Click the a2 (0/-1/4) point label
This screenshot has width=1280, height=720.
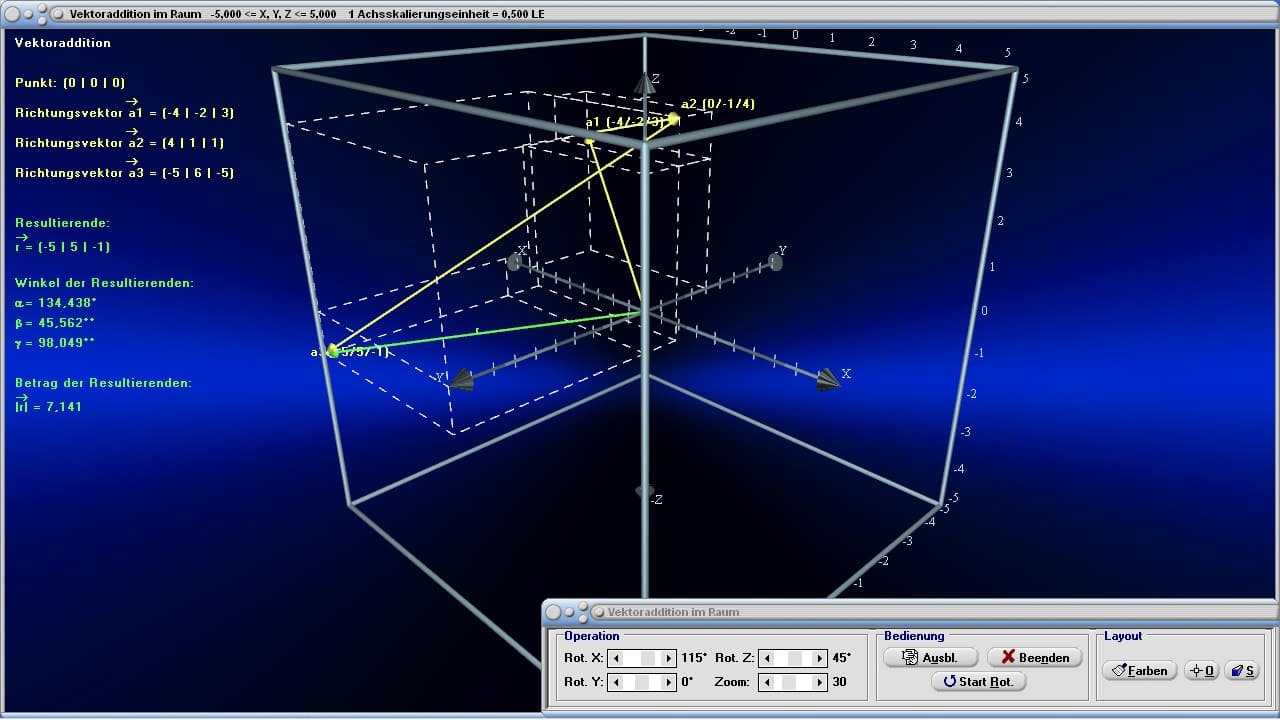(718, 104)
